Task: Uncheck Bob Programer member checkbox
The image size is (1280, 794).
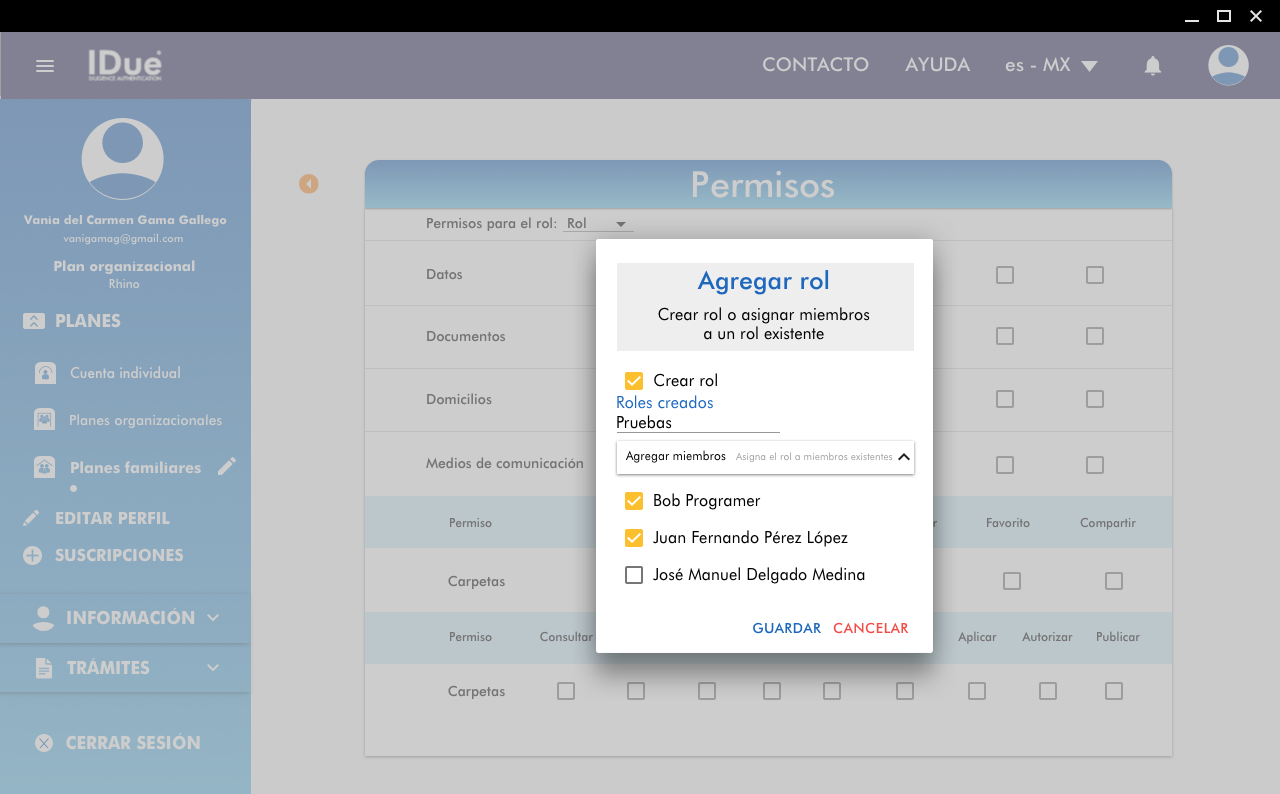Action: (634, 501)
